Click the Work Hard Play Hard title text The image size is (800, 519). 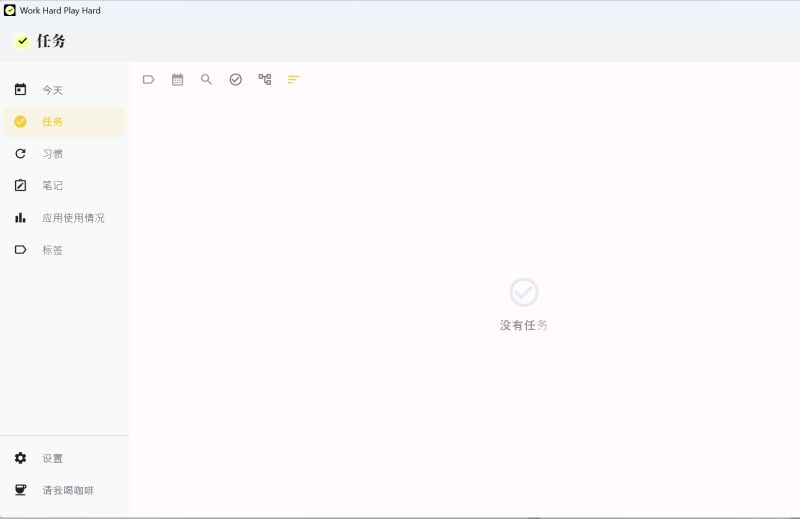click(60, 10)
